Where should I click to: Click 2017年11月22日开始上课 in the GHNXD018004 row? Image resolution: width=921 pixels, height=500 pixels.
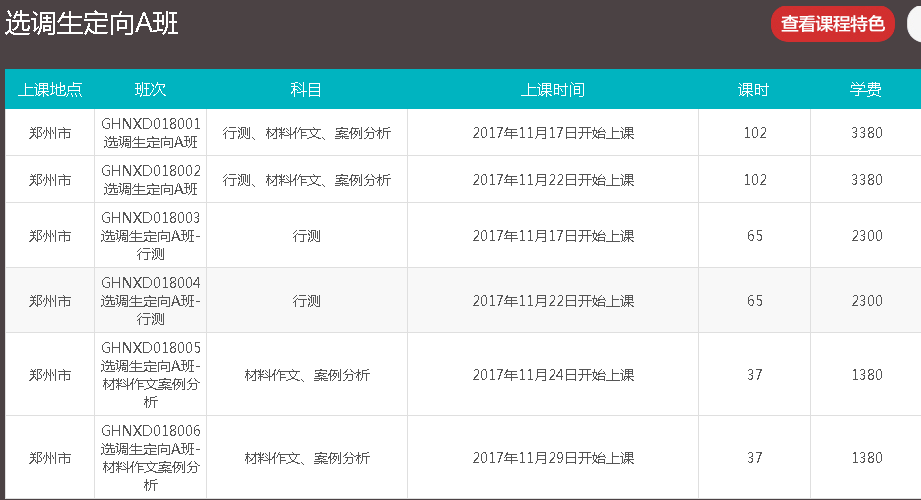click(x=553, y=301)
